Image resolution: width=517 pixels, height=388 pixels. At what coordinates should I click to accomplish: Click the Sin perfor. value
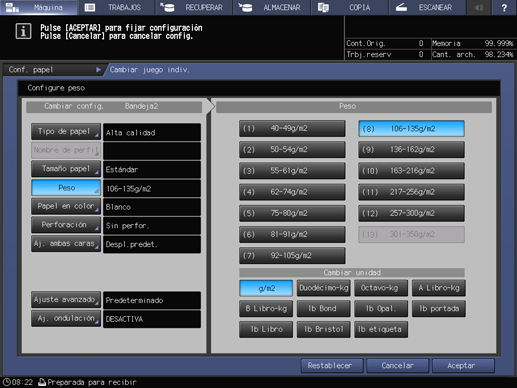tap(152, 225)
